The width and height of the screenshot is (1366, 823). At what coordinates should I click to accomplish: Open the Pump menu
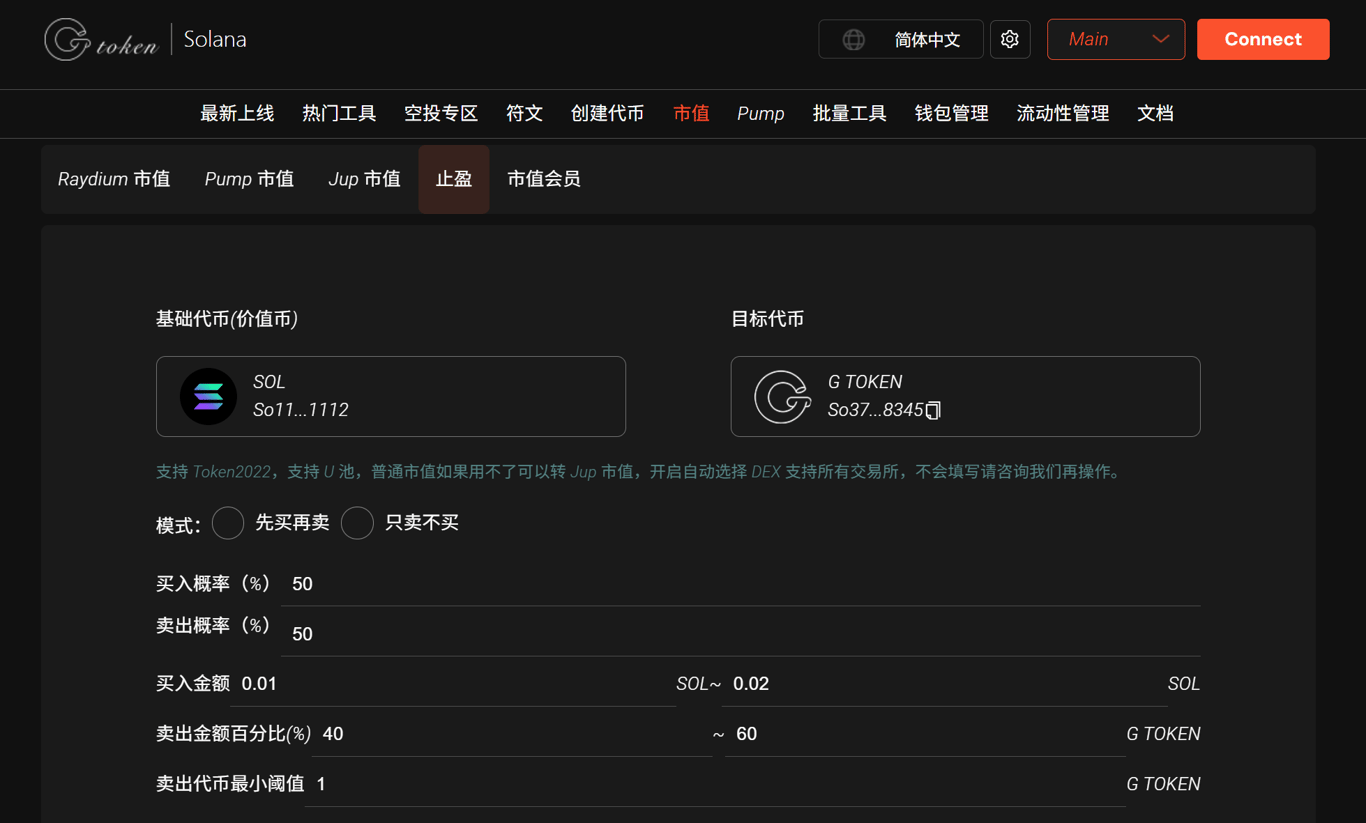tap(761, 114)
